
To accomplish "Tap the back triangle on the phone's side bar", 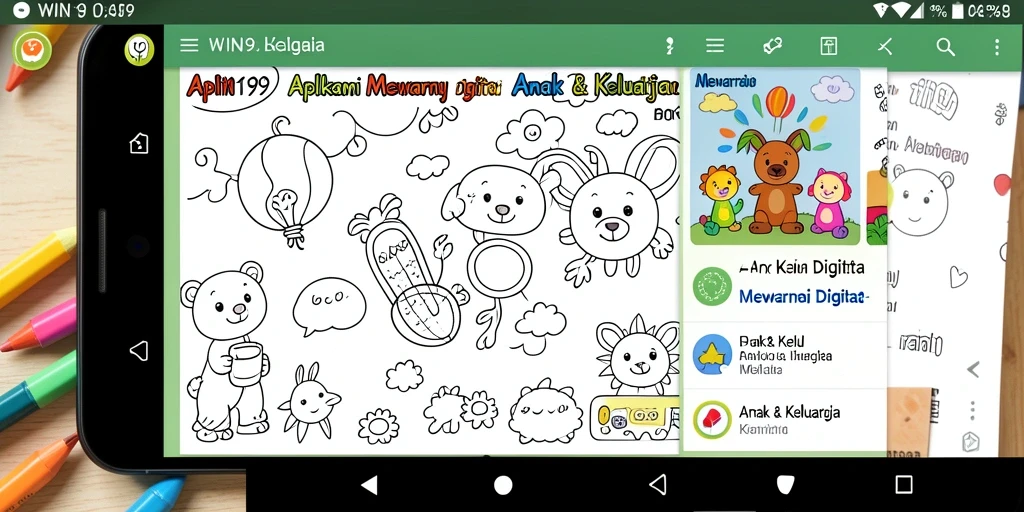I will click(x=138, y=351).
